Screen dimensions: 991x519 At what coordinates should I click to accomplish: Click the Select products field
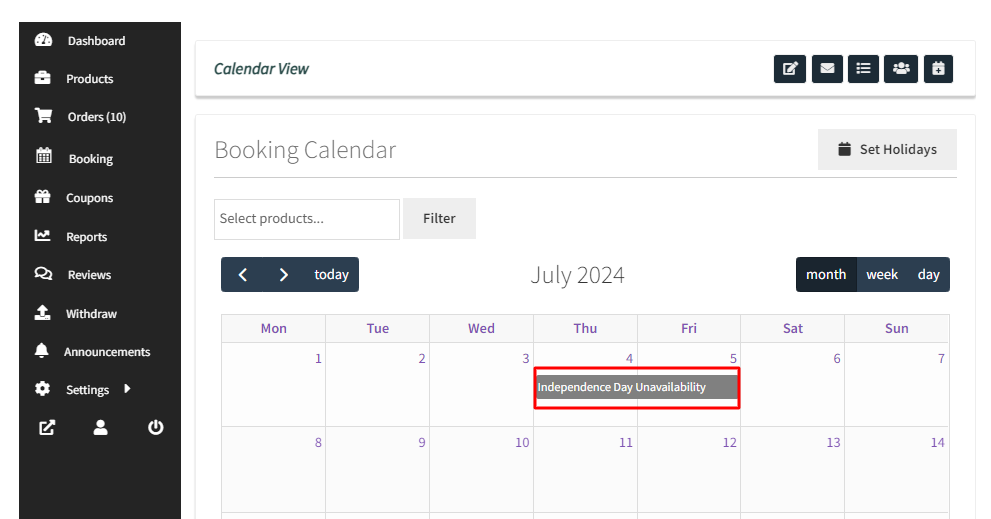coord(307,219)
